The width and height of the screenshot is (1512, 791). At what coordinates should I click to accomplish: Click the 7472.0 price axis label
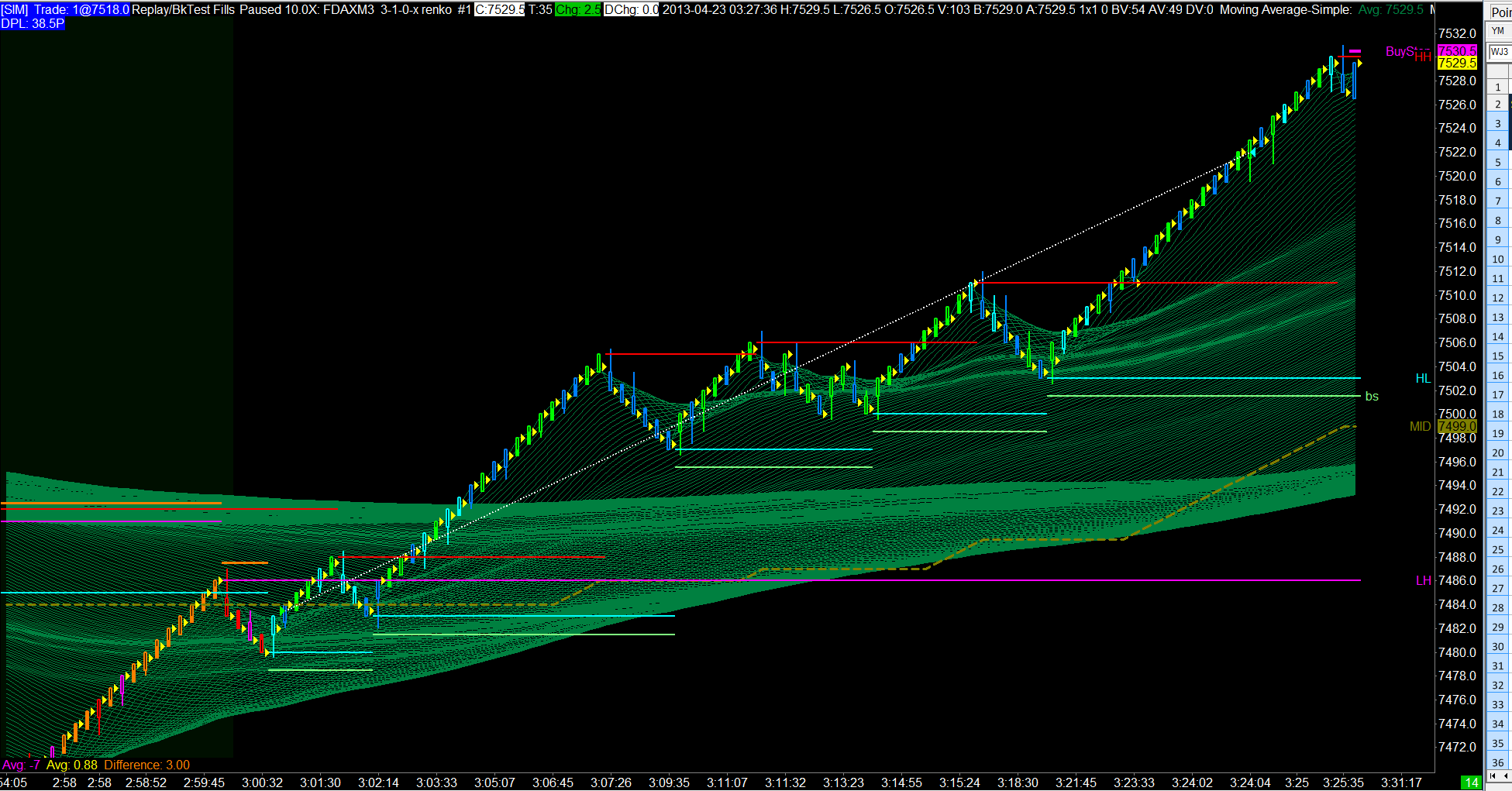pos(1457,747)
